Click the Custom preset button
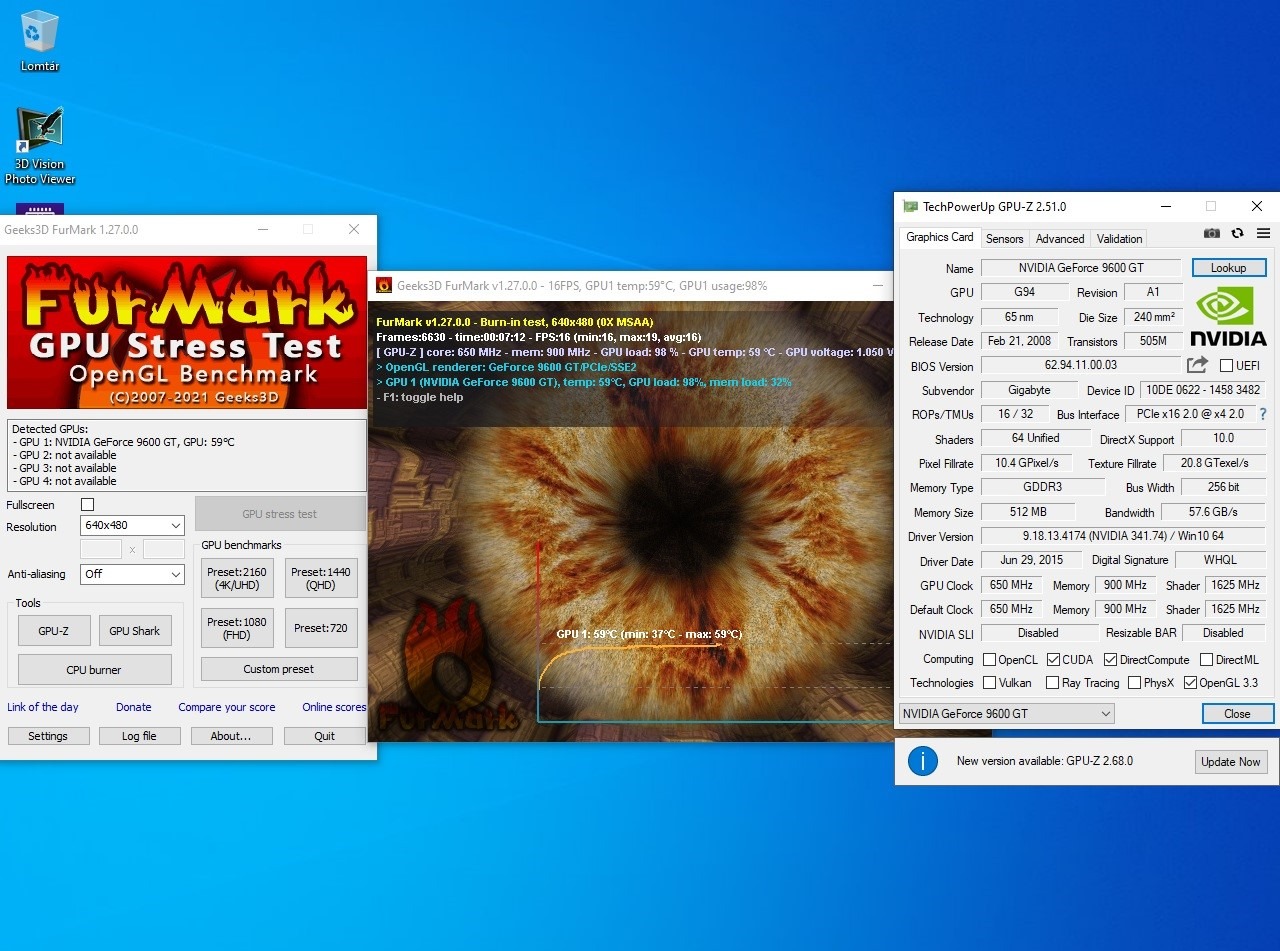The height and width of the screenshot is (951, 1280). (279, 669)
